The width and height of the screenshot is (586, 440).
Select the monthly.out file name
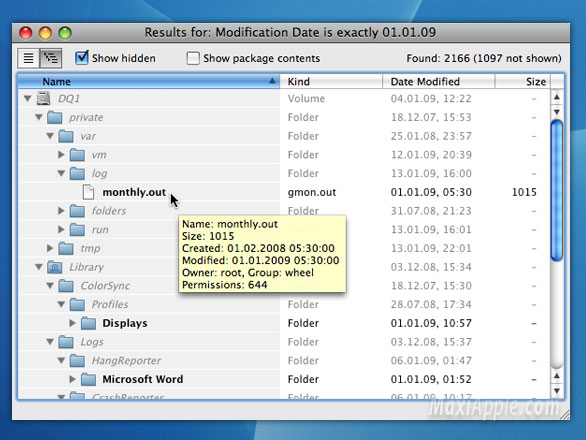coord(134,192)
